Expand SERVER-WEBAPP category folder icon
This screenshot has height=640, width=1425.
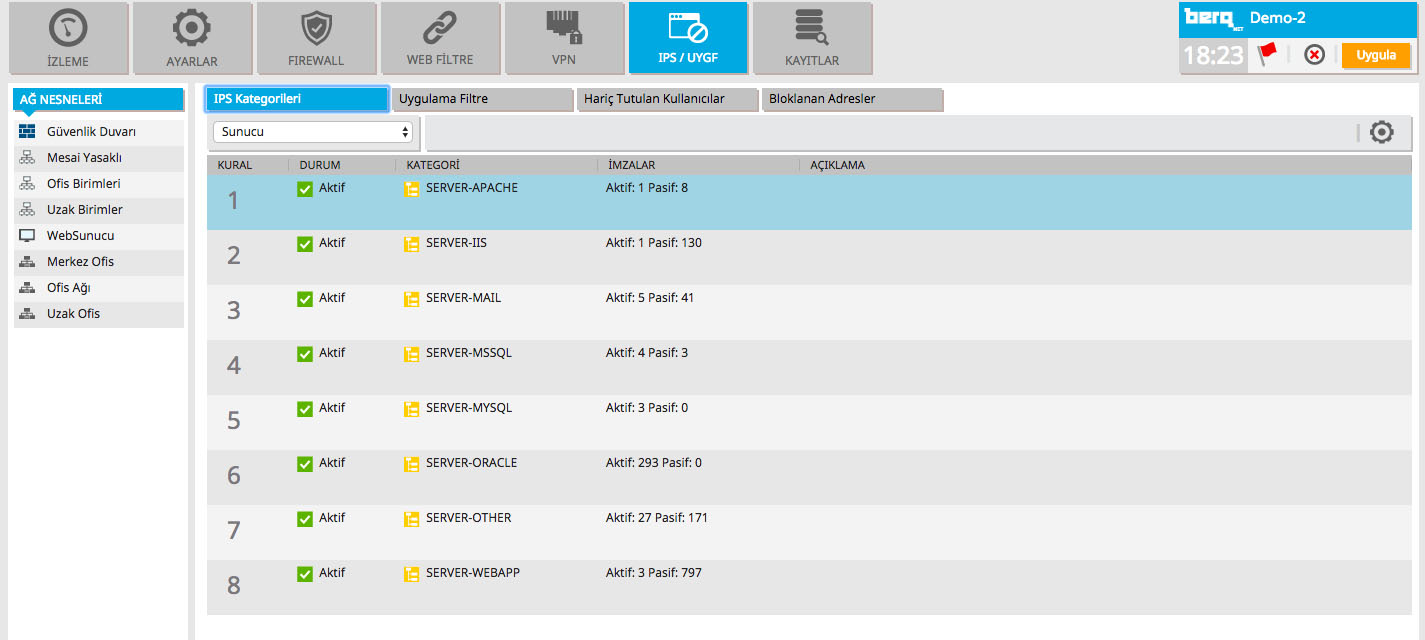pos(411,574)
